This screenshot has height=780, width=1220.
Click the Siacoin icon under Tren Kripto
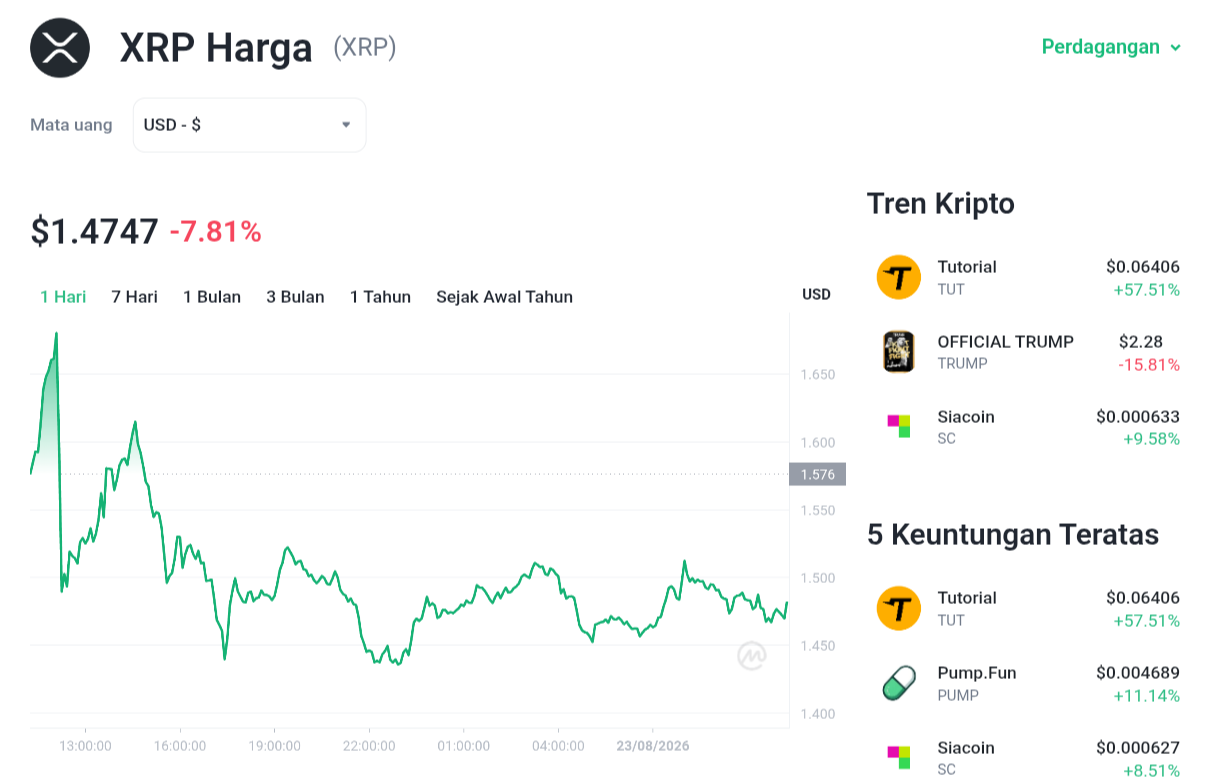[x=898, y=426]
